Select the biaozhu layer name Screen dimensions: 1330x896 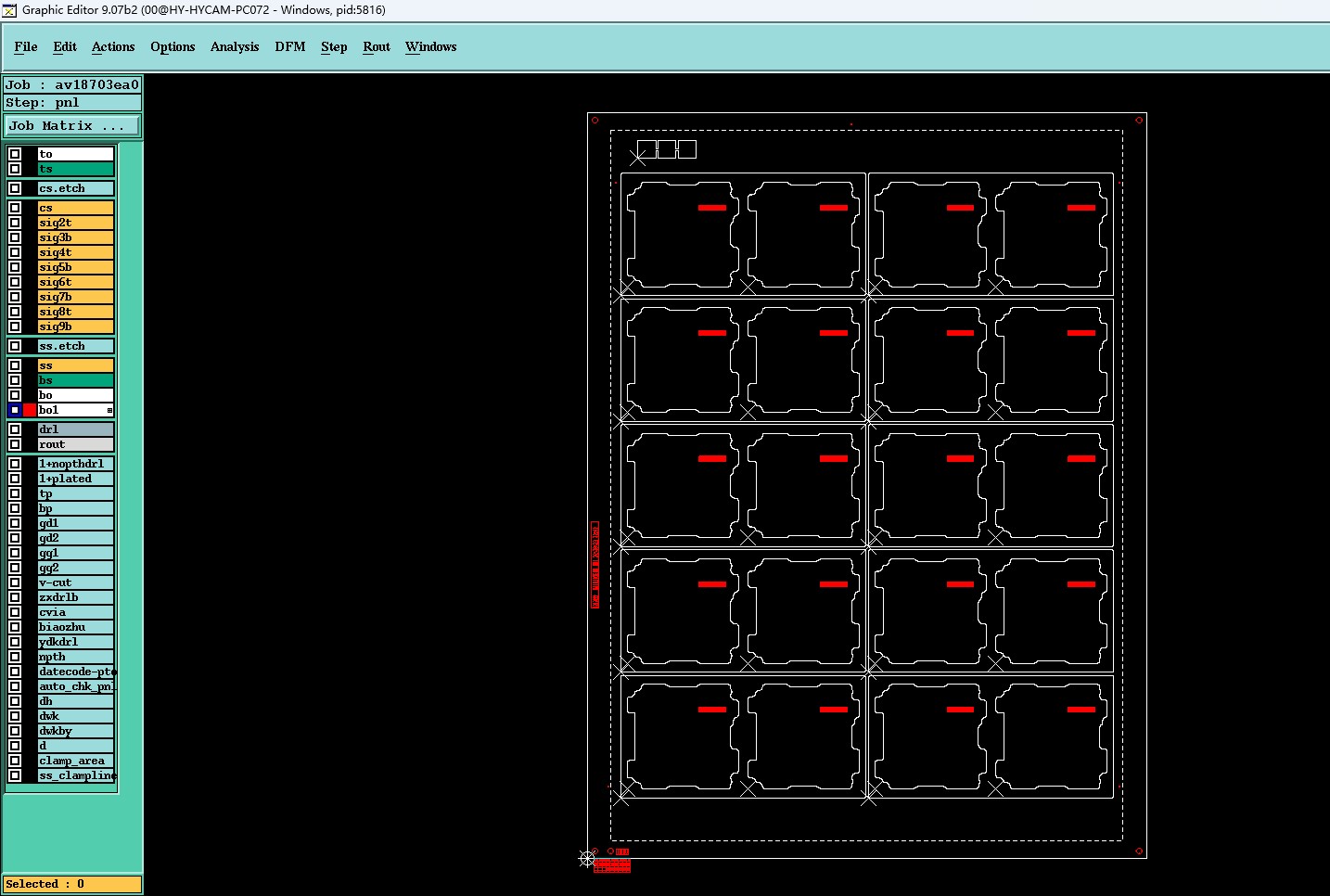[x=75, y=627]
